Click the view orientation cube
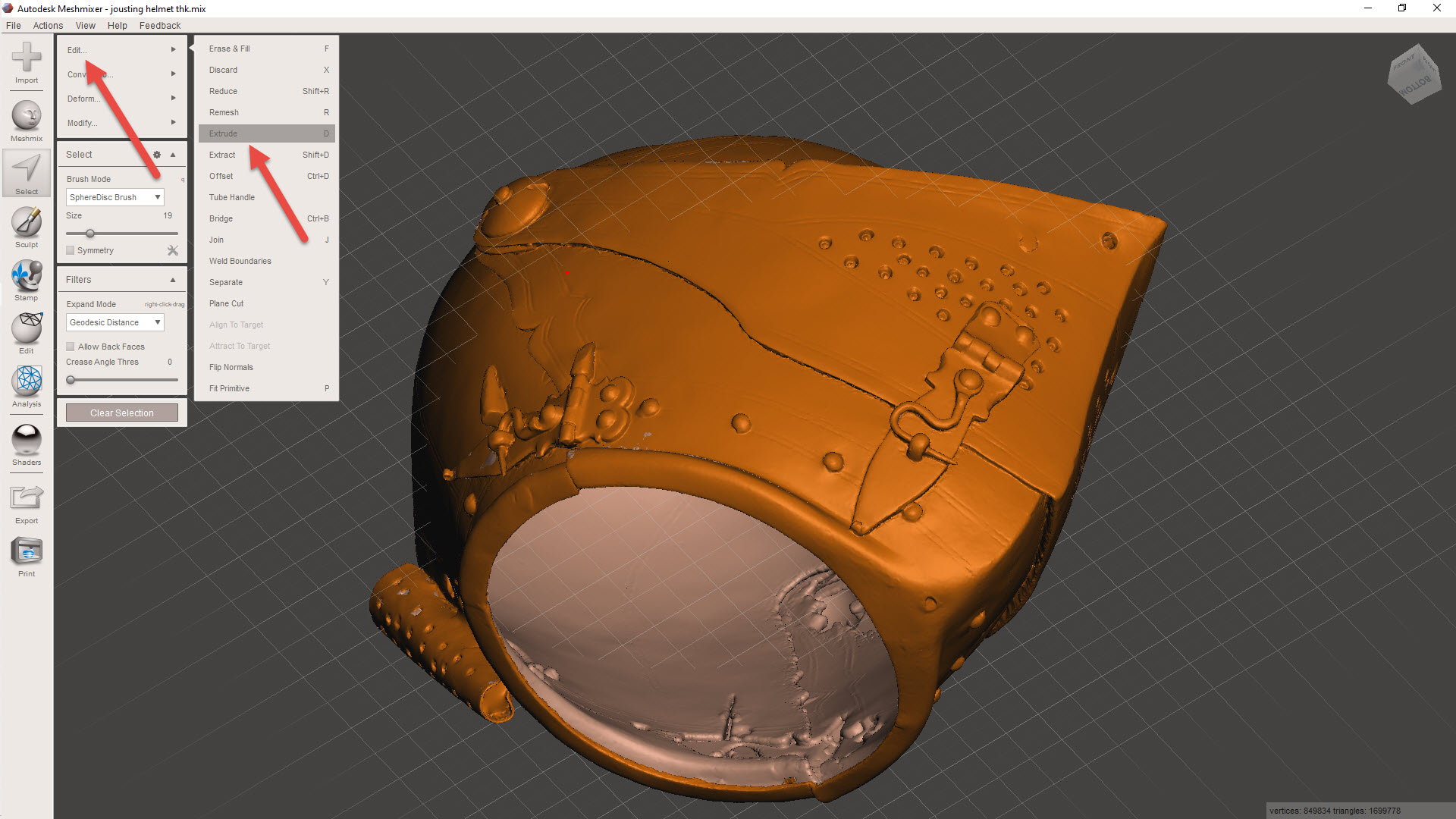The width and height of the screenshot is (1456, 819). pos(1414,77)
